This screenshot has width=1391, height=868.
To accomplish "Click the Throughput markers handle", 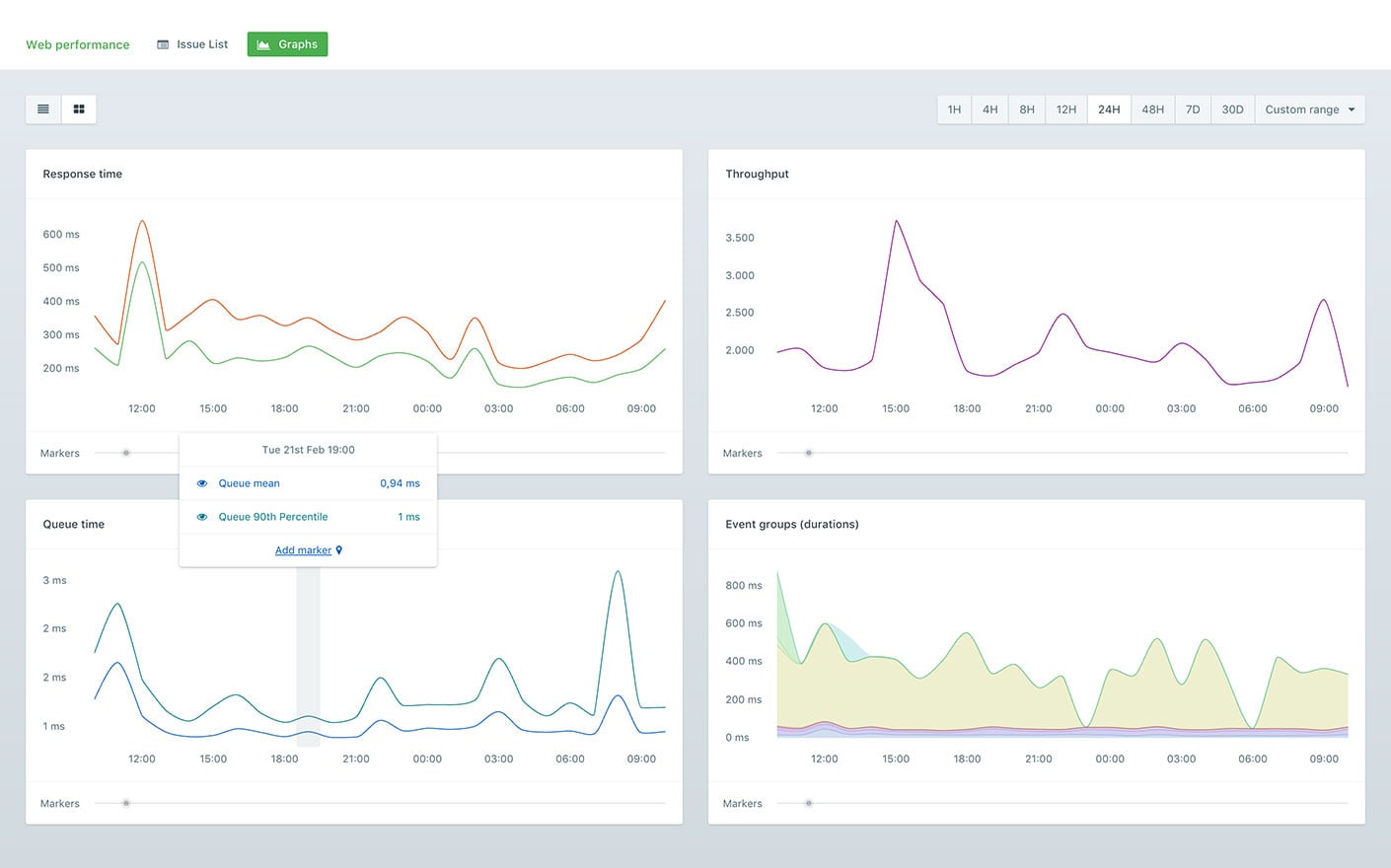I will point(809,453).
